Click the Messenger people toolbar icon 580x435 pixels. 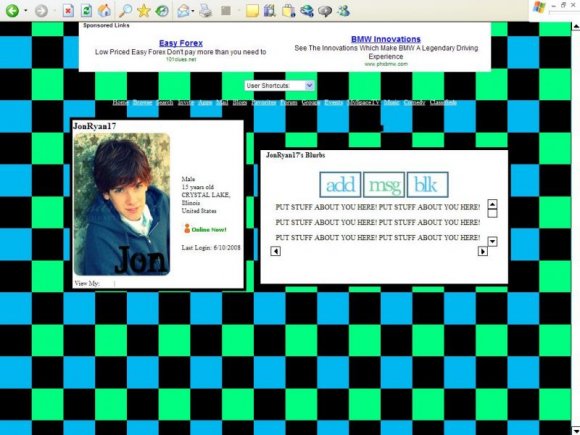tap(344, 11)
